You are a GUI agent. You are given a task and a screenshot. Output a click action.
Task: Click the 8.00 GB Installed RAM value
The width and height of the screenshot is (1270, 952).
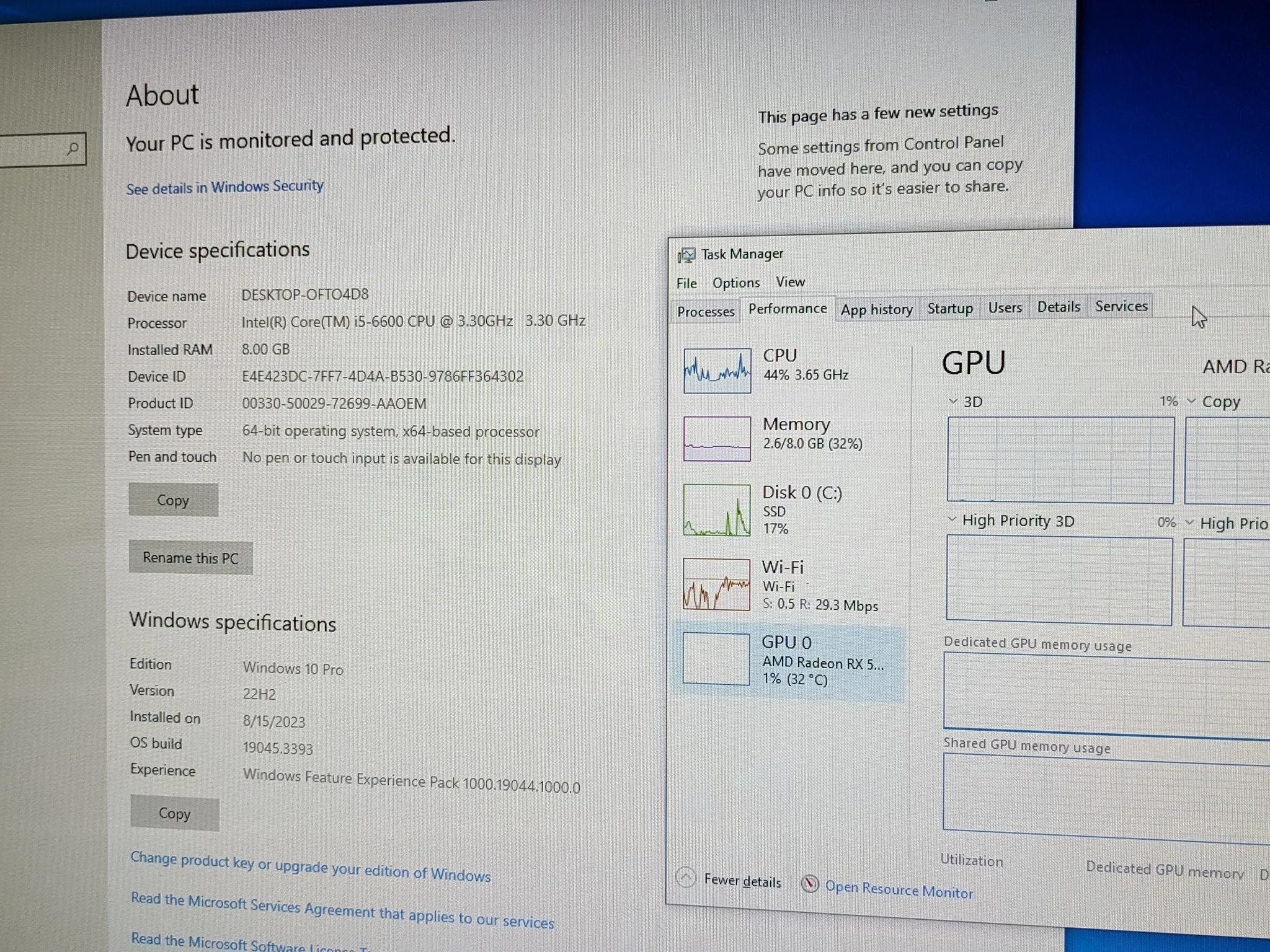click(265, 349)
